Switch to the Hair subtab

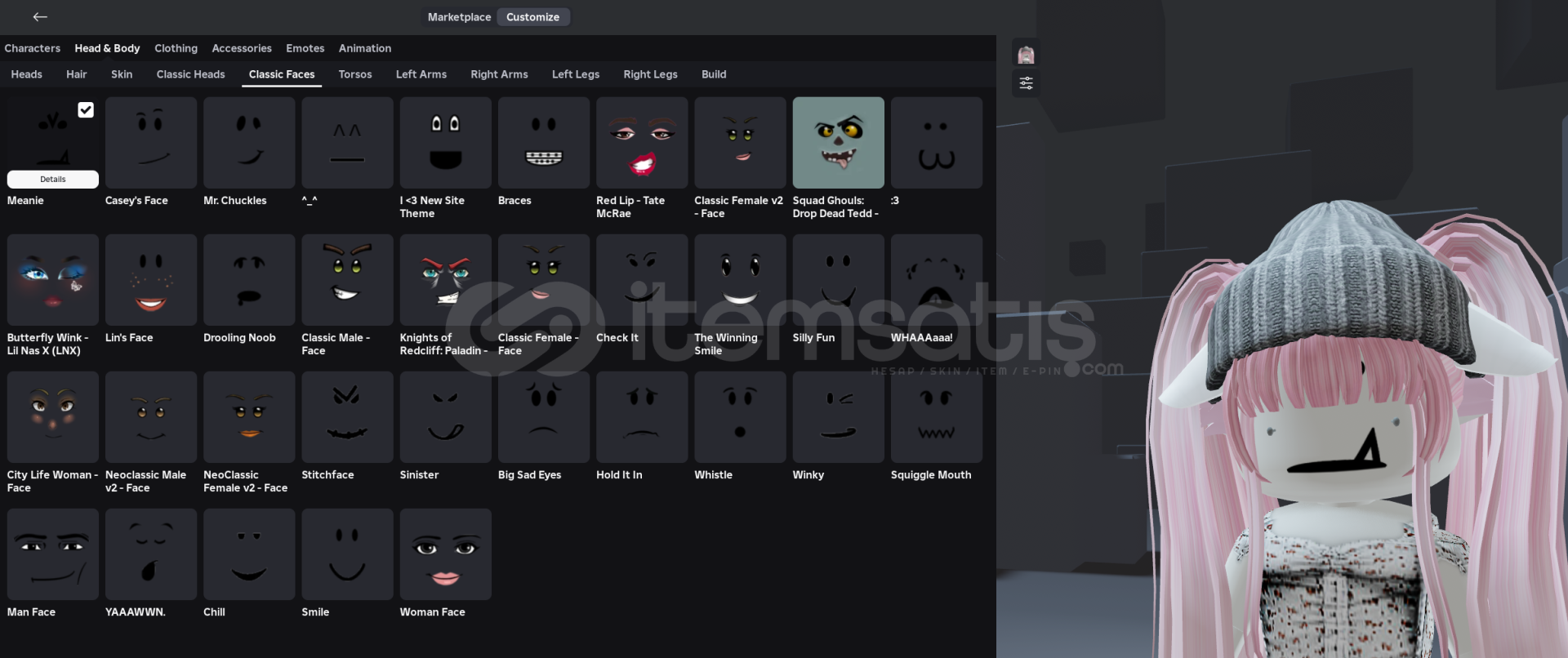coord(77,74)
